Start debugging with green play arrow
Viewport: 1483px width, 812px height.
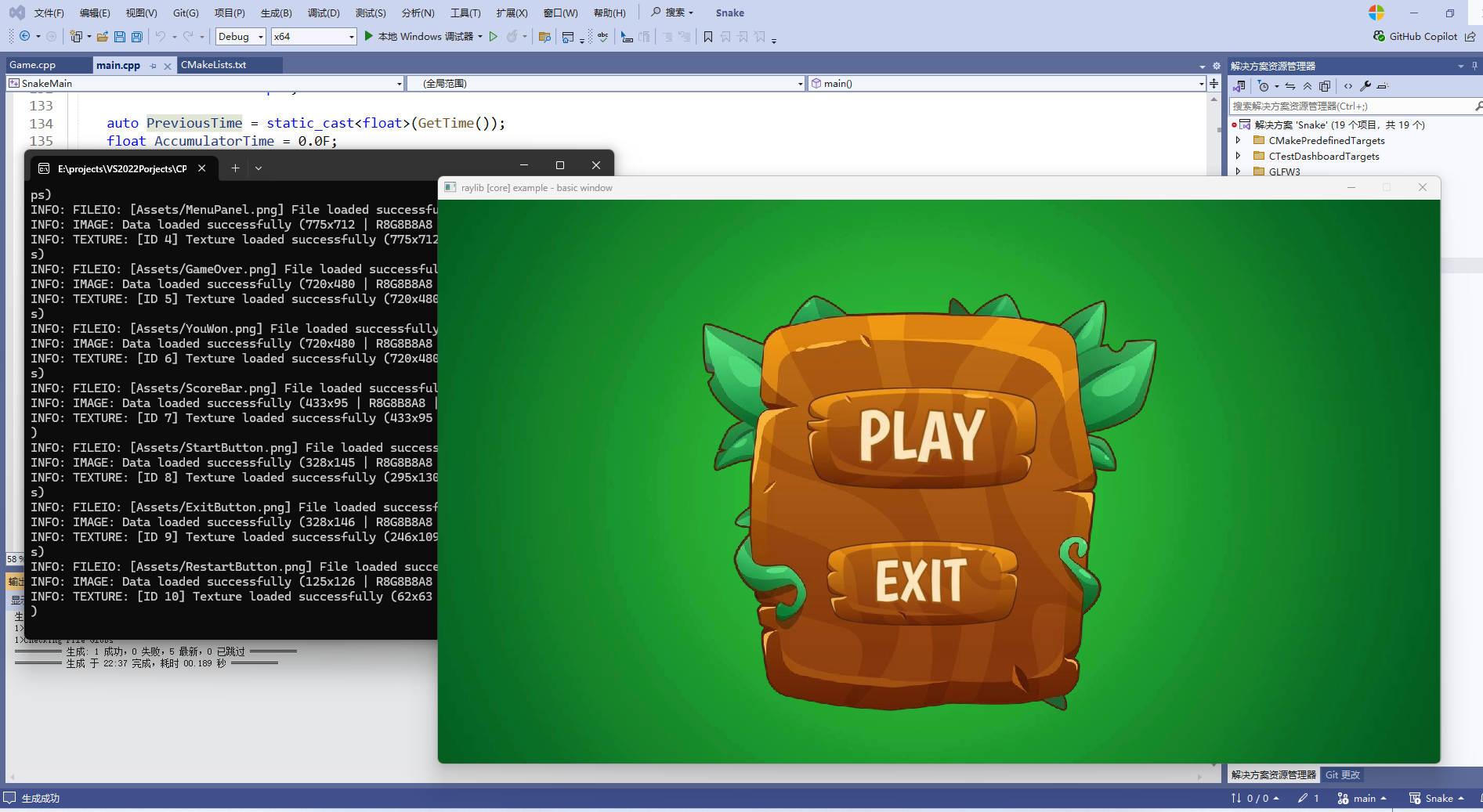(x=369, y=36)
